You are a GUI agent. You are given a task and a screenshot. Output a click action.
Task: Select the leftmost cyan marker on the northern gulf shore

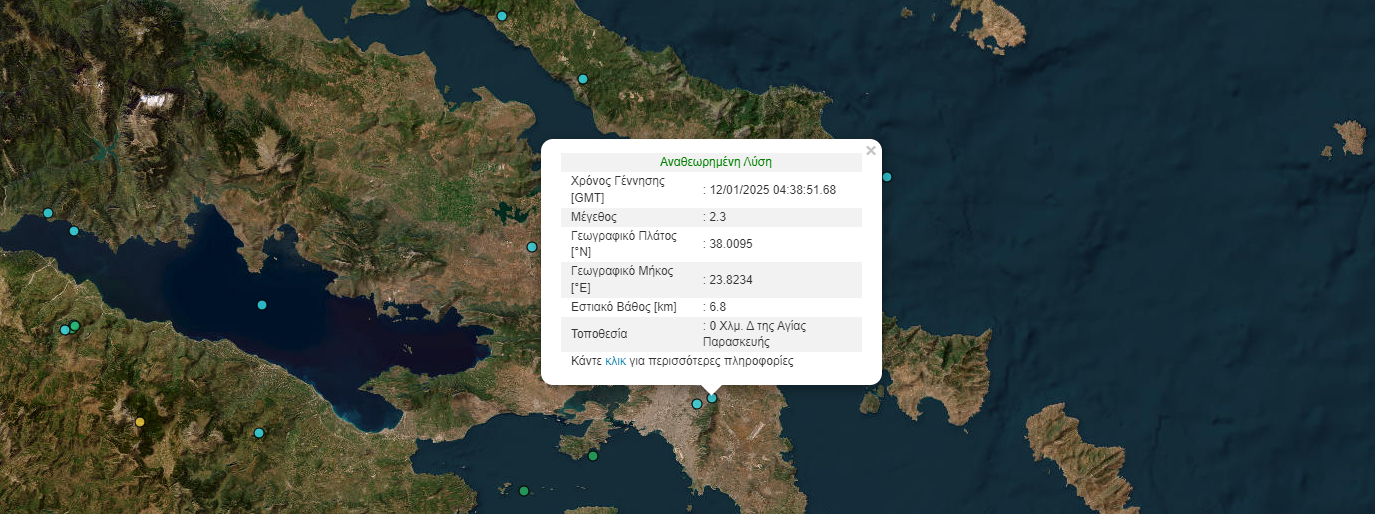point(48,213)
